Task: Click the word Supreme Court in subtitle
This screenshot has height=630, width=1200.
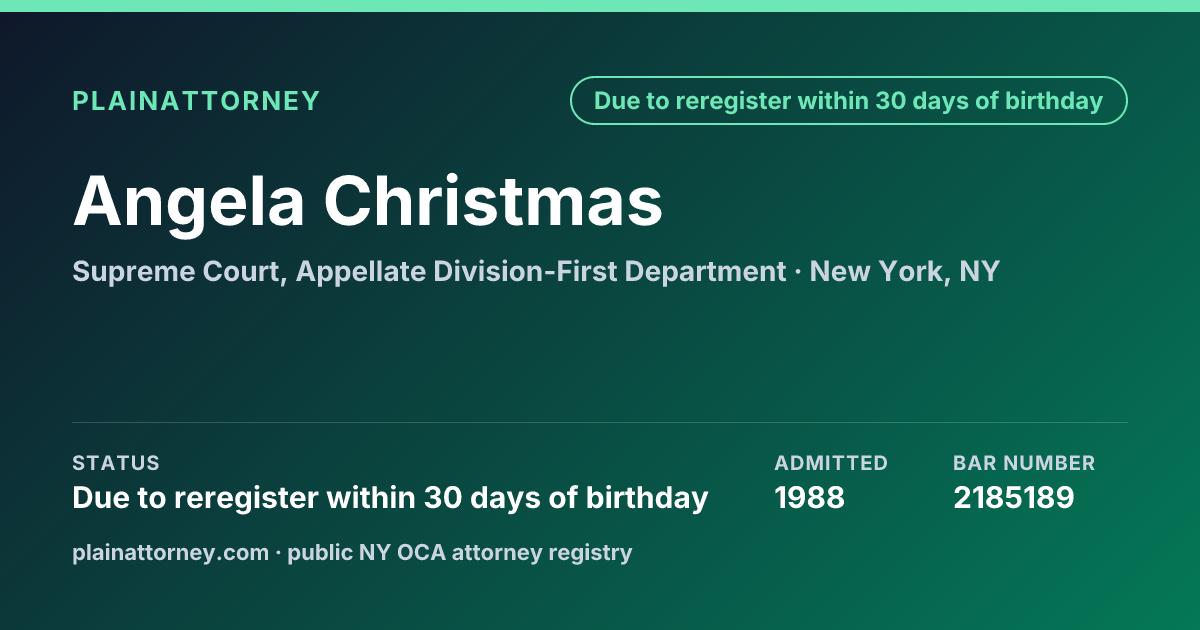Action: pyautogui.click(x=178, y=271)
